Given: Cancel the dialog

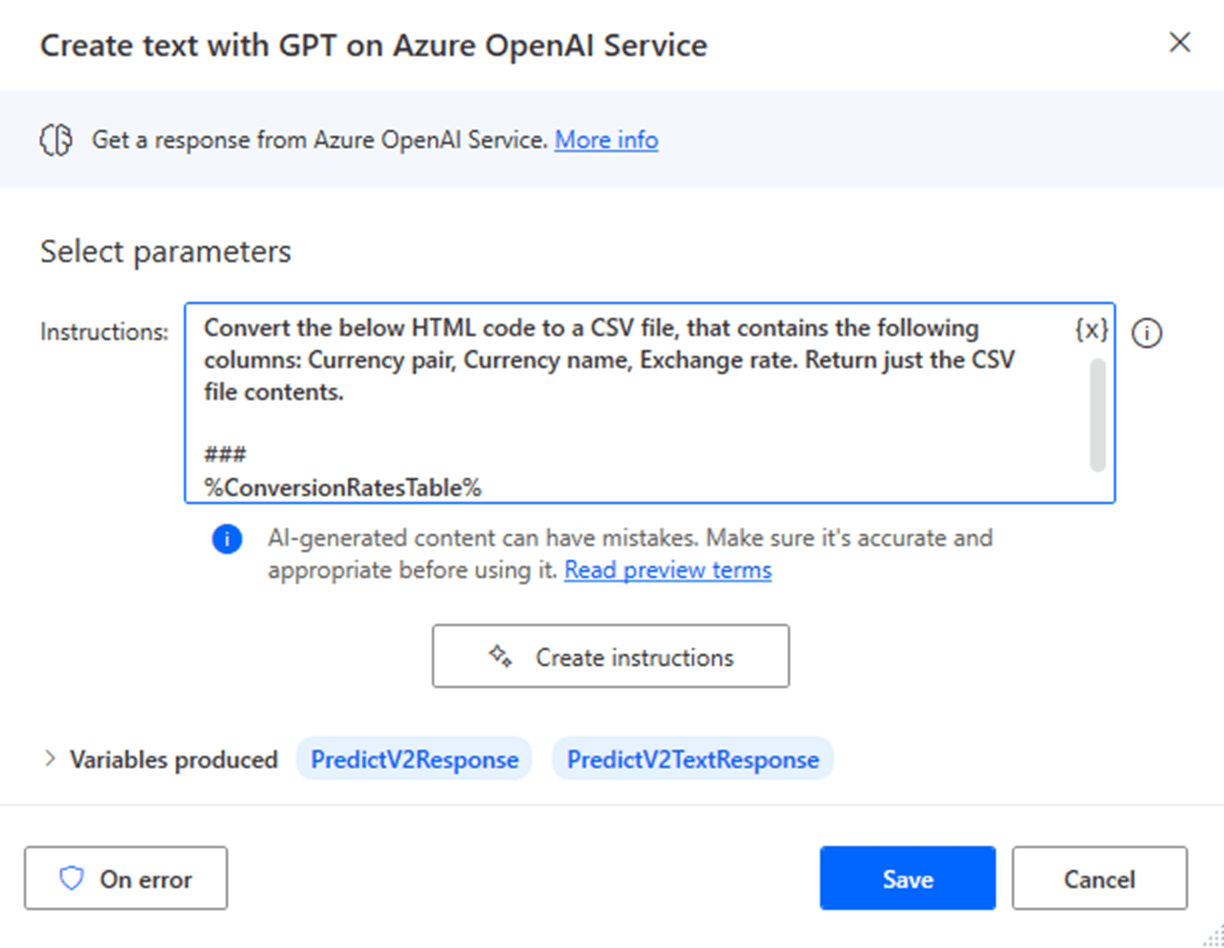Looking at the screenshot, I should (x=1099, y=879).
